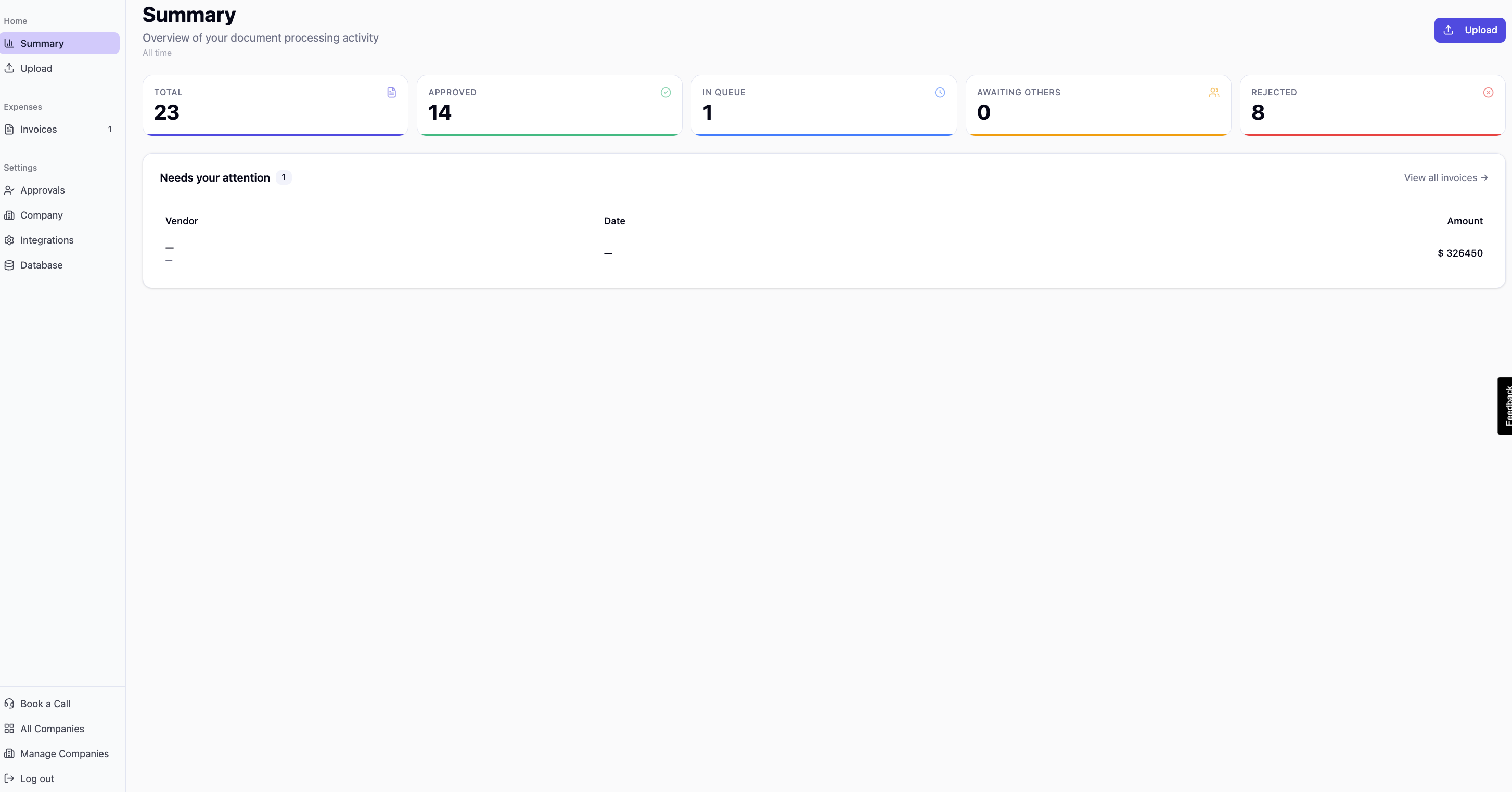
Task: Click Log out
Action: 60,778
